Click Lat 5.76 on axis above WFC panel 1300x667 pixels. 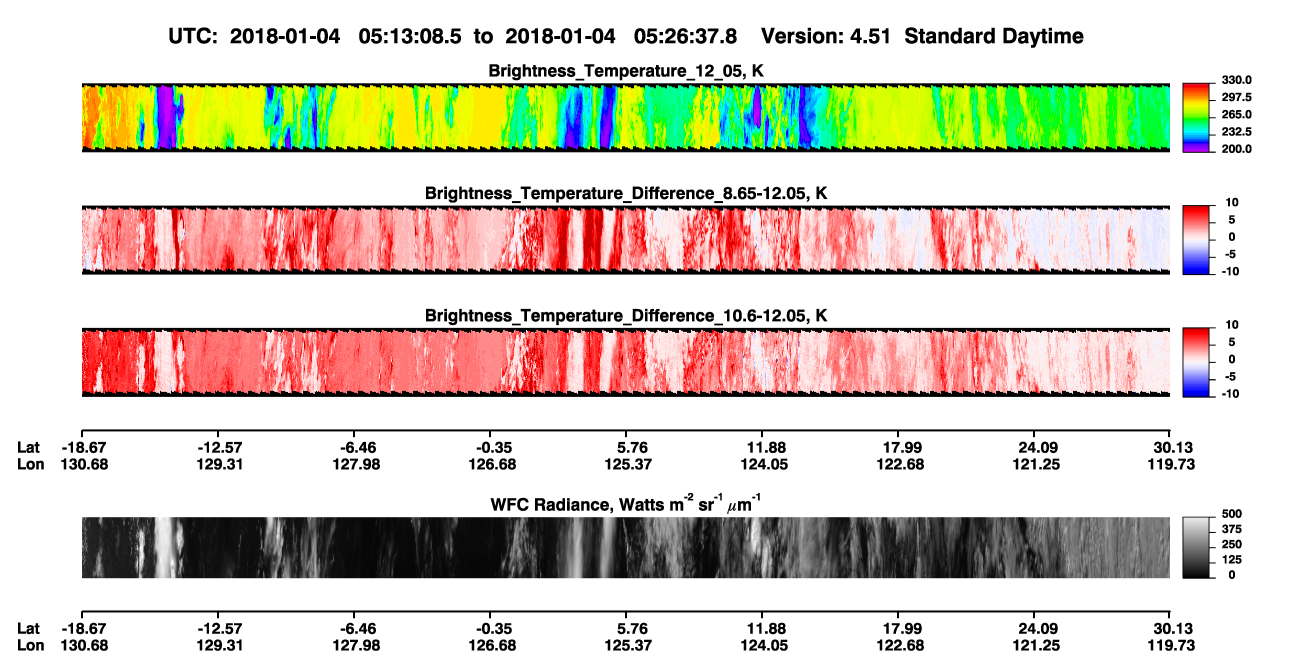pos(626,447)
